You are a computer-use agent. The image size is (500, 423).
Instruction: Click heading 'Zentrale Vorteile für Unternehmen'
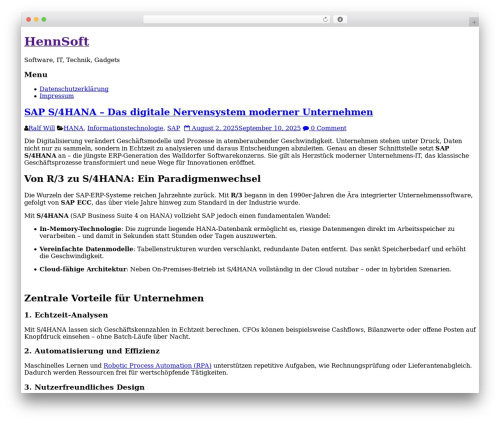pyautogui.click(x=114, y=298)
